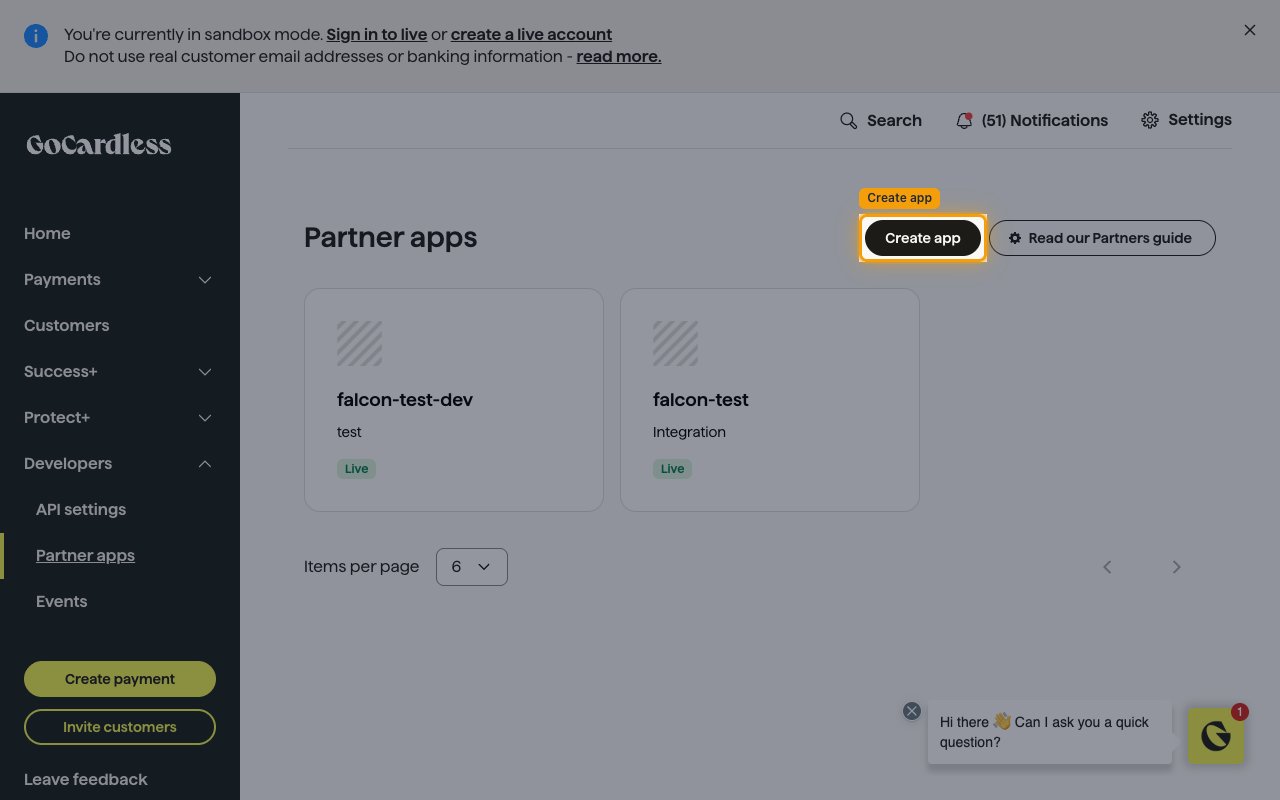Go to Home in the sidebar
Screen dimensions: 1280x800
47,233
